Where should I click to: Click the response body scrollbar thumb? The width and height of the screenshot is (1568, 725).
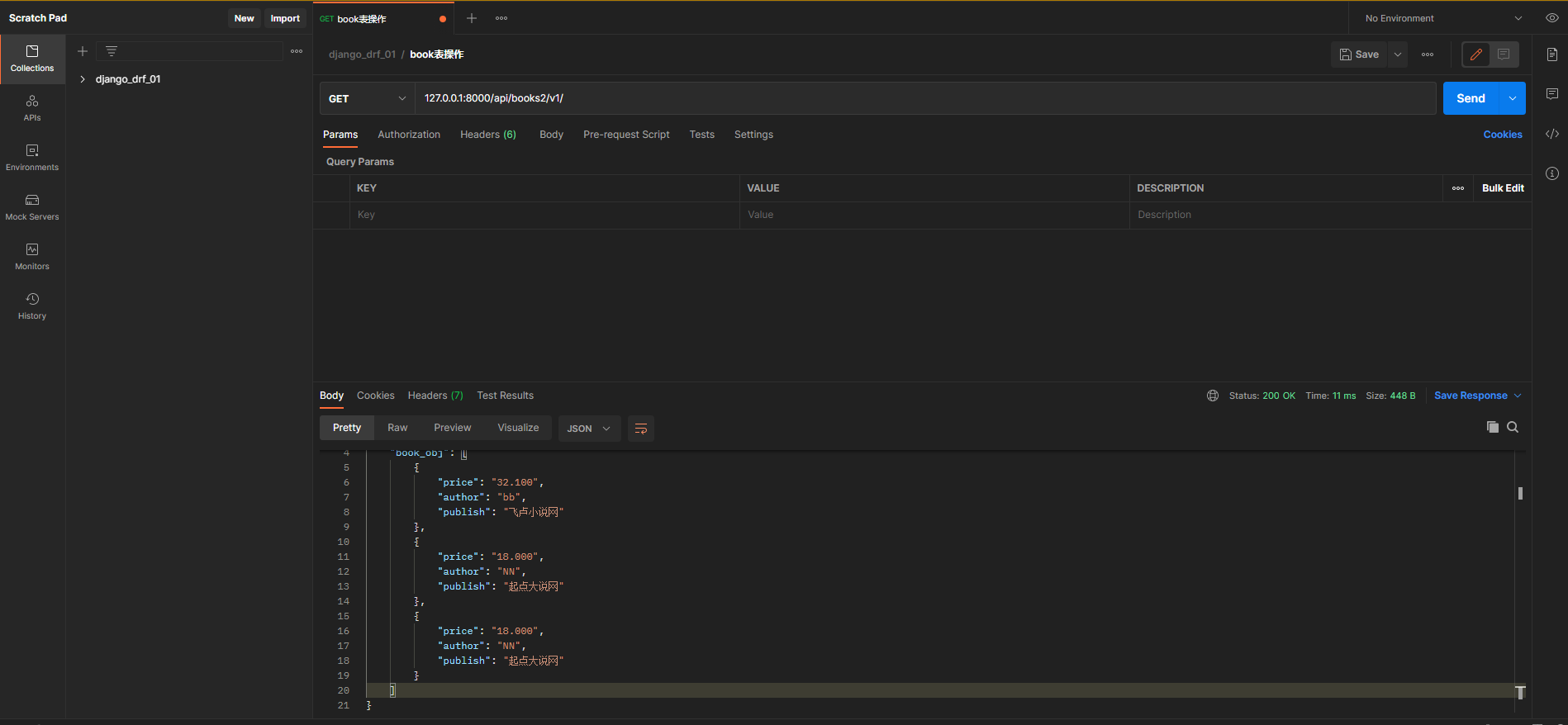1520,494
